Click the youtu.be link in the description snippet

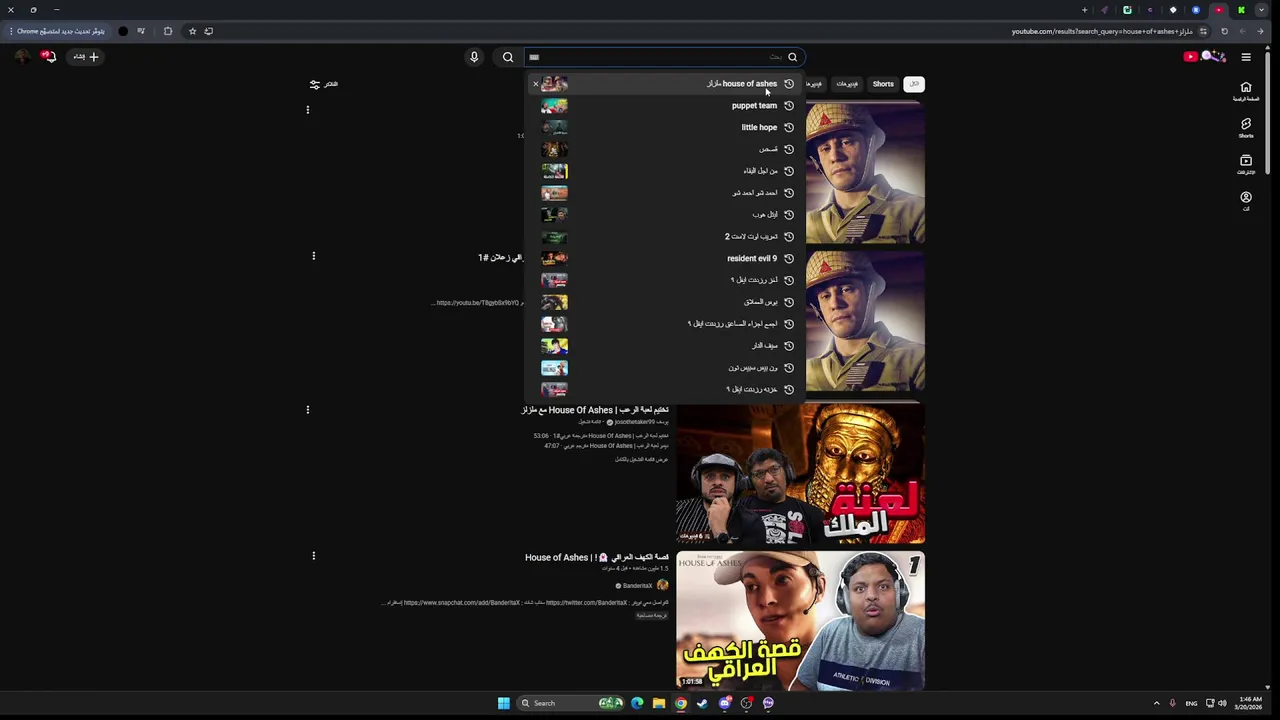pos(478,302)
